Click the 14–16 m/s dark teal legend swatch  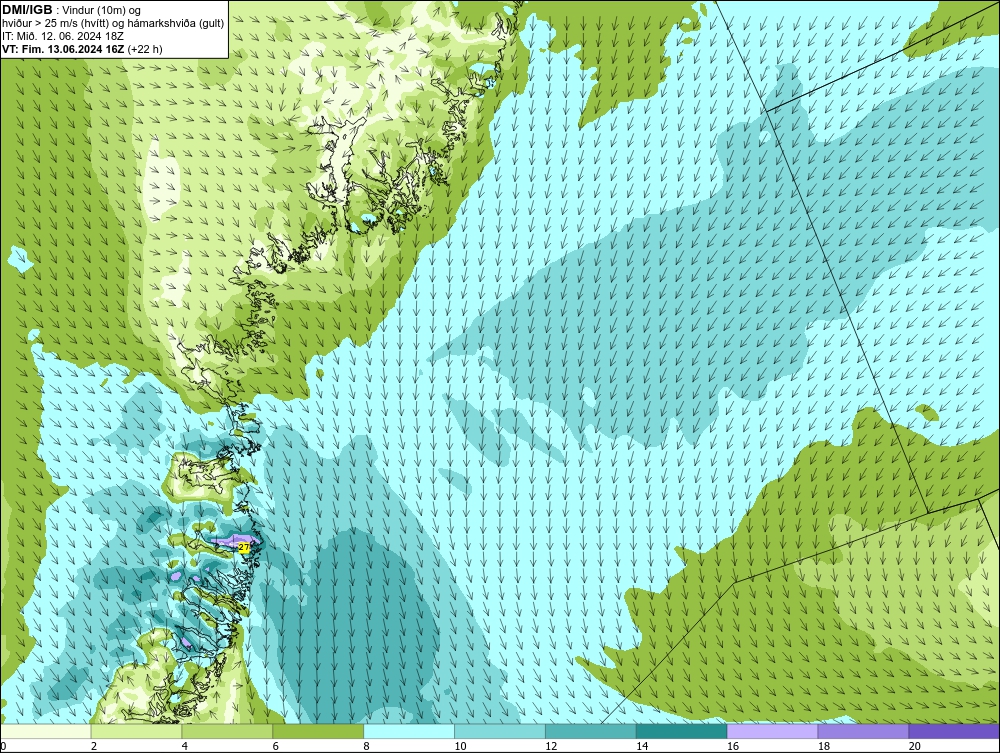682,731
